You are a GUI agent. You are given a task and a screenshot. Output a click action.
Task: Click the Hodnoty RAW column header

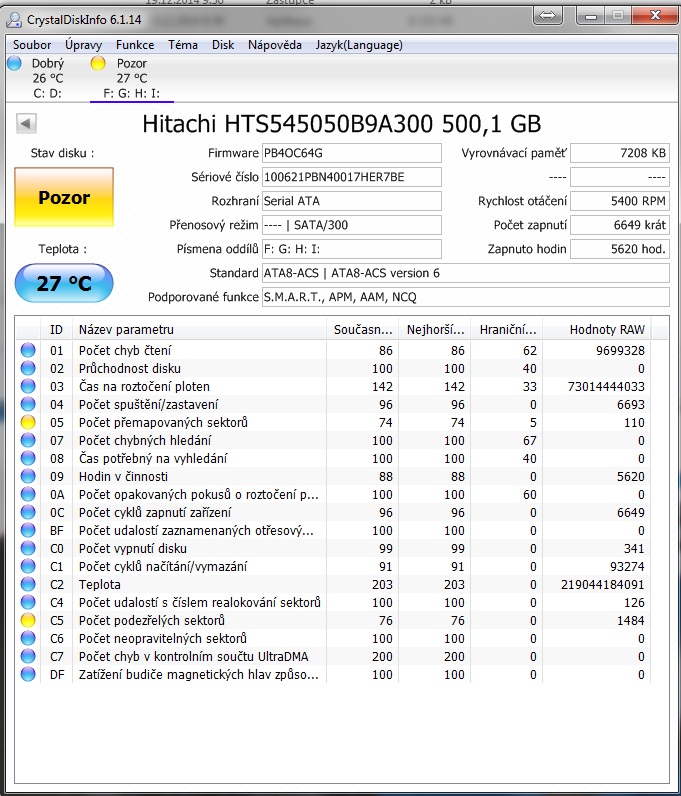click(x=597, y=329)
